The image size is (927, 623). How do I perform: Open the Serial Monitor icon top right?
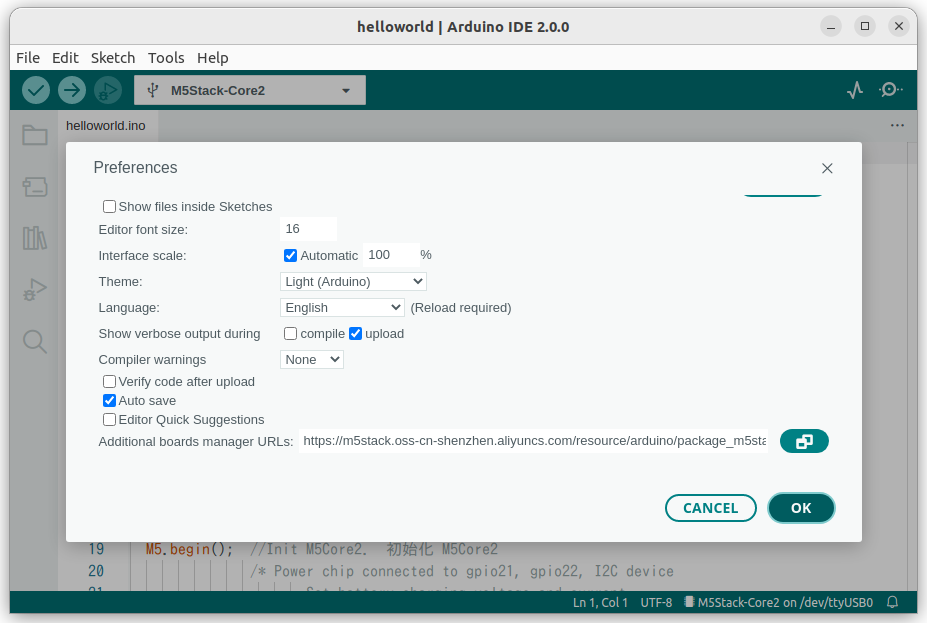point(890,89)
